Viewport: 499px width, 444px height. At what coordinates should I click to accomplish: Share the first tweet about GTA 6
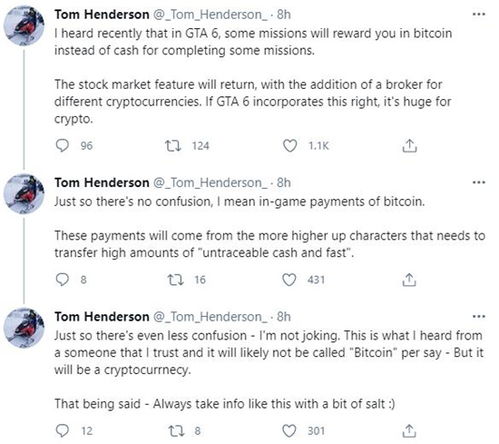click(409, 146)
